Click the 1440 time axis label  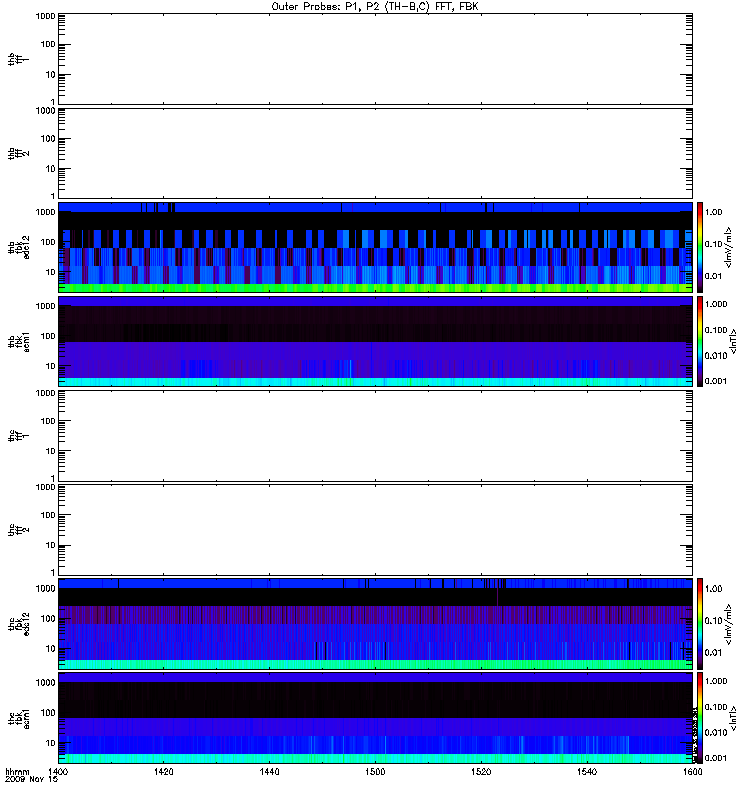click(x=269, y=771)
